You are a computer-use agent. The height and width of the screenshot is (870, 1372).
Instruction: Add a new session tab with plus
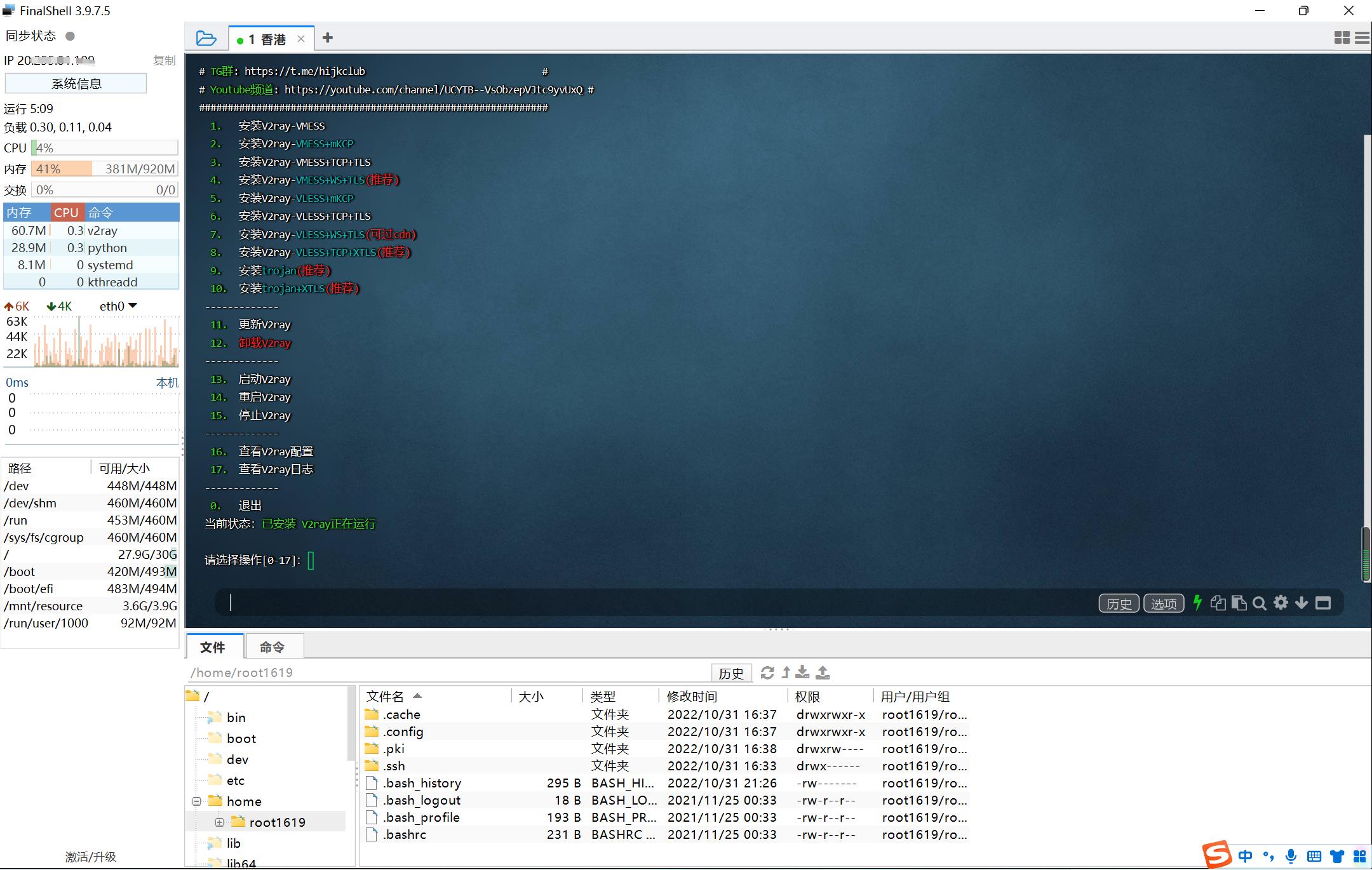click(328, 38)
